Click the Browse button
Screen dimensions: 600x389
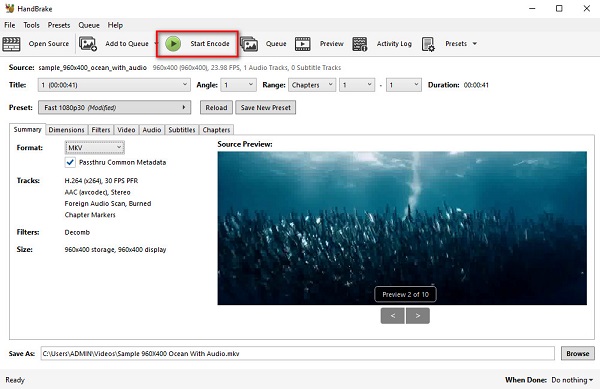(578, 353)
